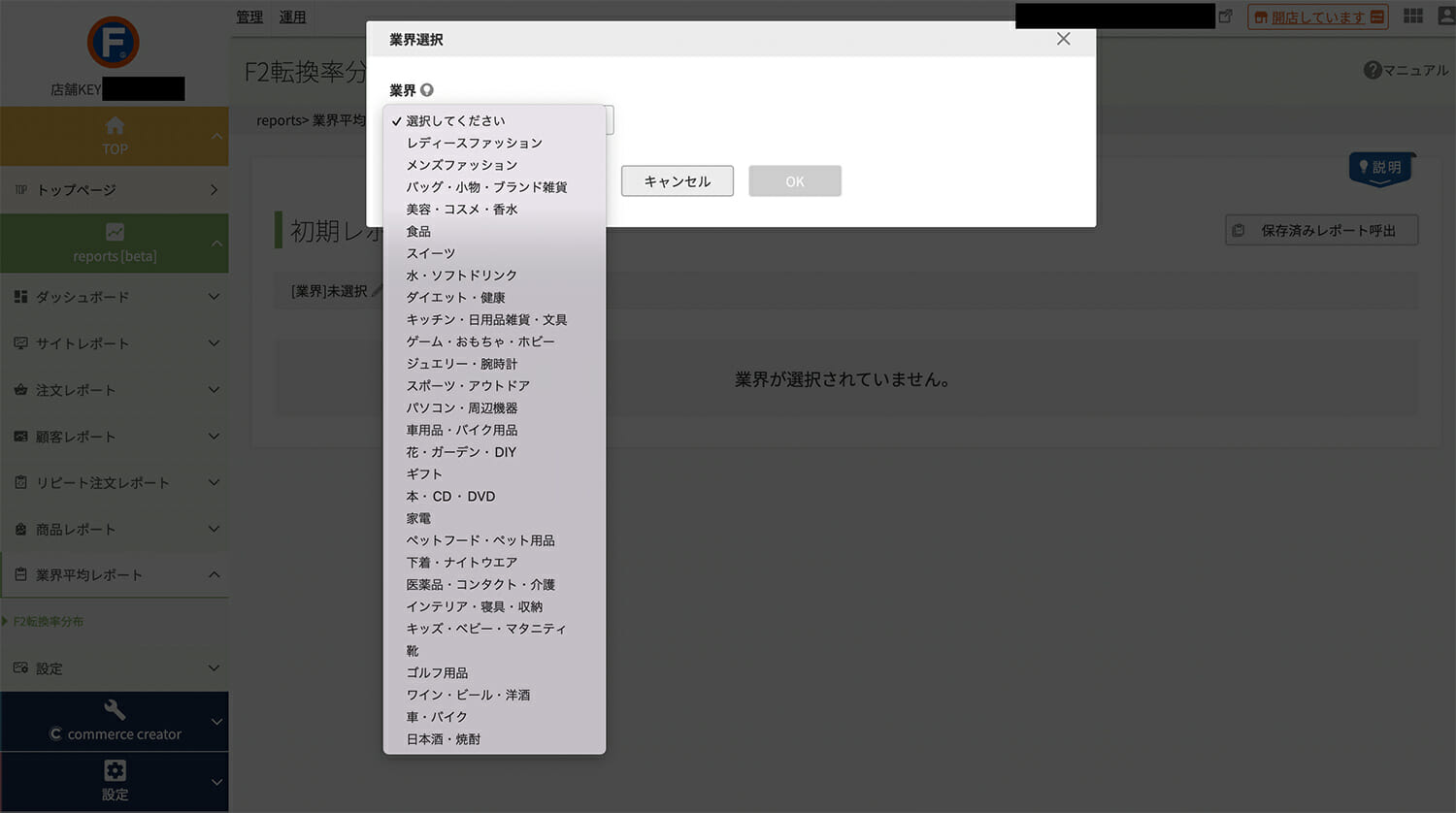Click the external link icon in header
This screenshot has height=813, width=1456.
point(1226,16)
